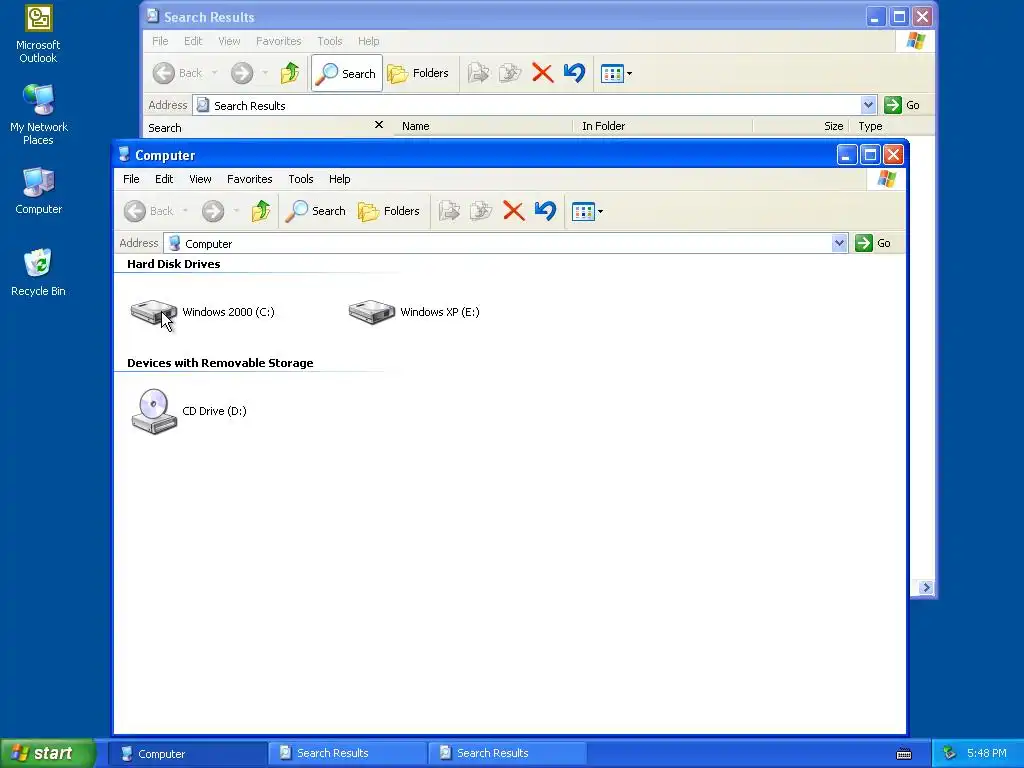Open Forward history dropdown arrow in Computer window

(x=236, y=211)
